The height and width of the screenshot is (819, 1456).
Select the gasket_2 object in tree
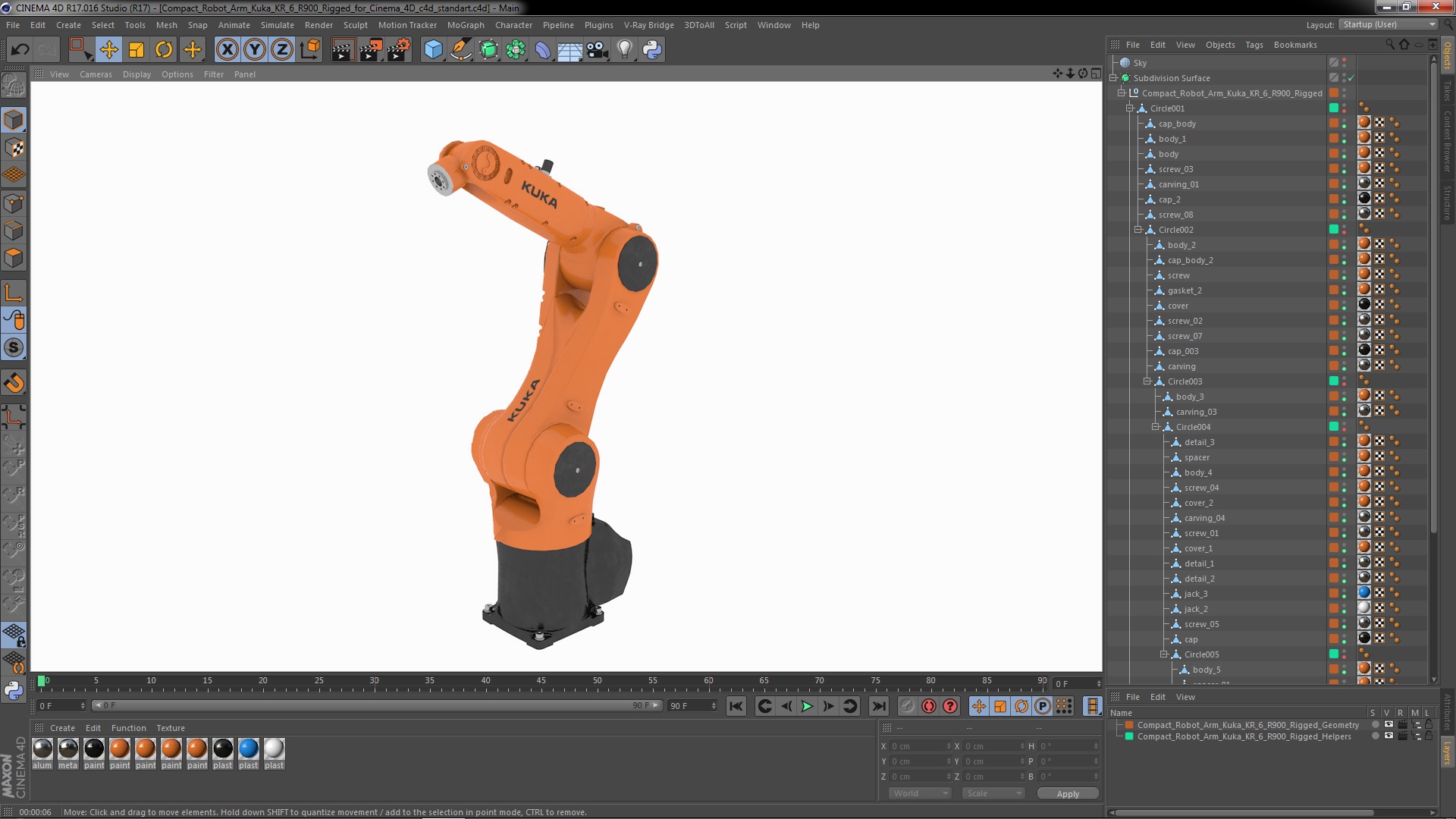click(1185, 290)
